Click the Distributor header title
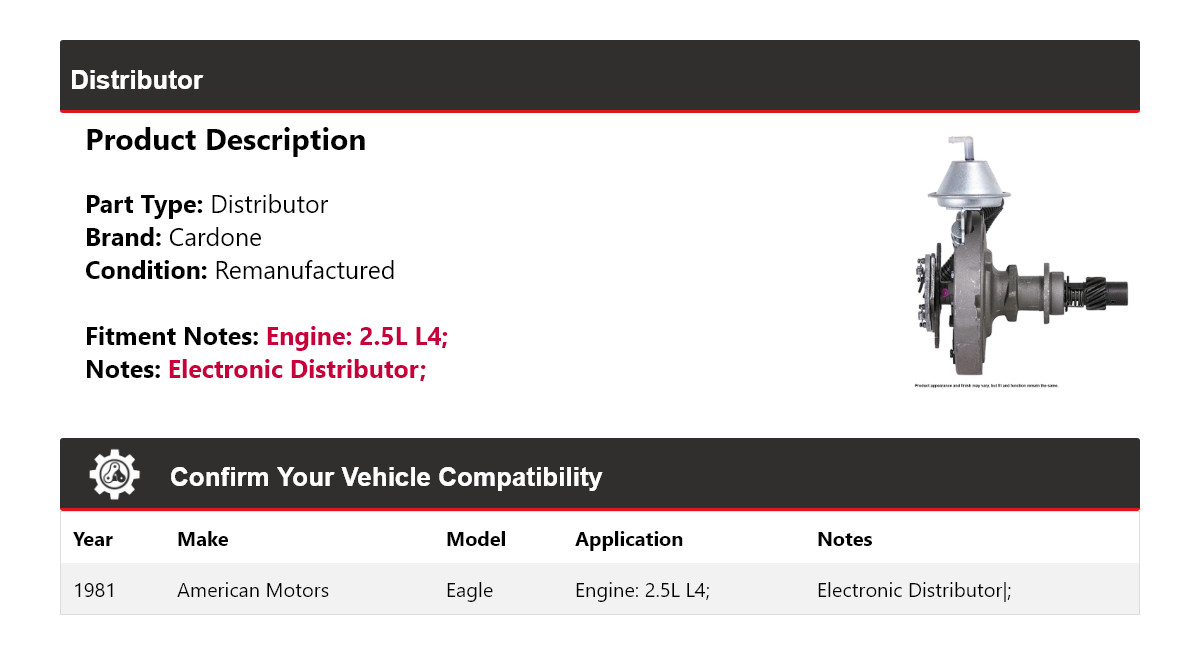The image size is (1200, 655). 137,80
